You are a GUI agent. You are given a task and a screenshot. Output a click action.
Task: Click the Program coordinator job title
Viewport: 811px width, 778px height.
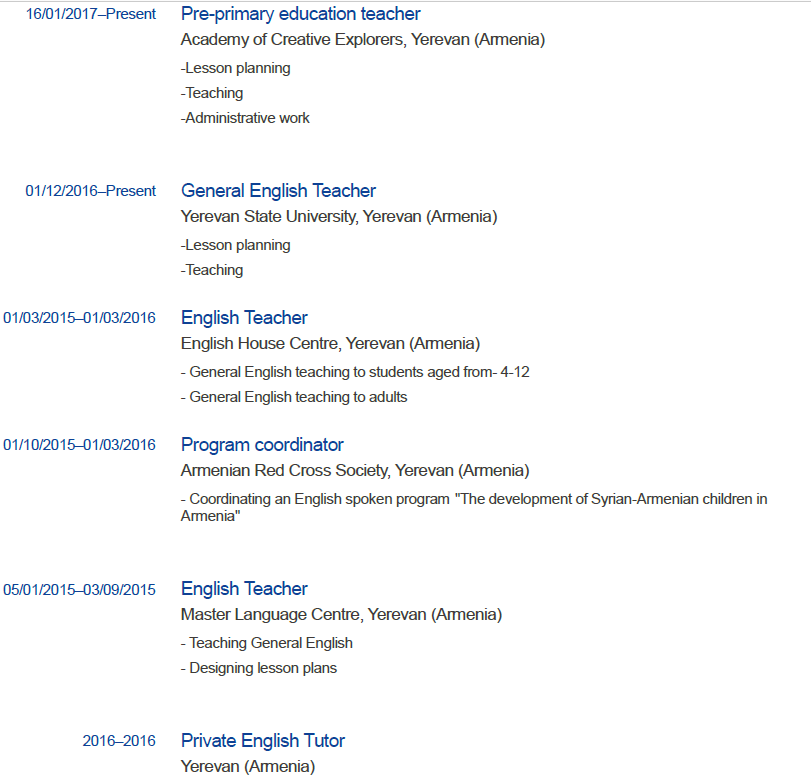pyautogui.click(x=262, y=445)
